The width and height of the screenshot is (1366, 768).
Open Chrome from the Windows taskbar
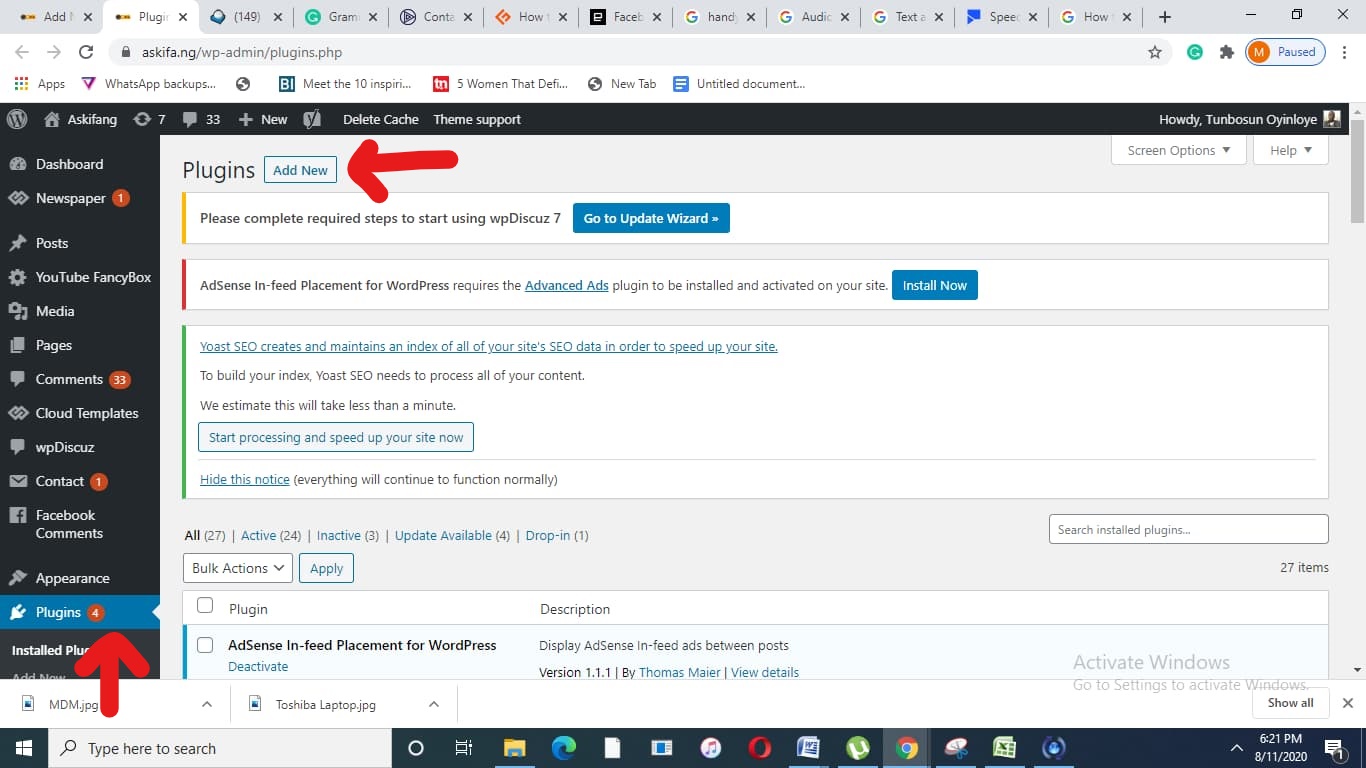click(907, 748)
